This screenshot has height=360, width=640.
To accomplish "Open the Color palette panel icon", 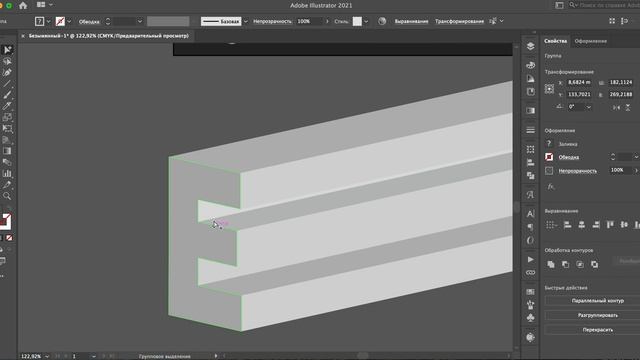I will coord(530,65).
